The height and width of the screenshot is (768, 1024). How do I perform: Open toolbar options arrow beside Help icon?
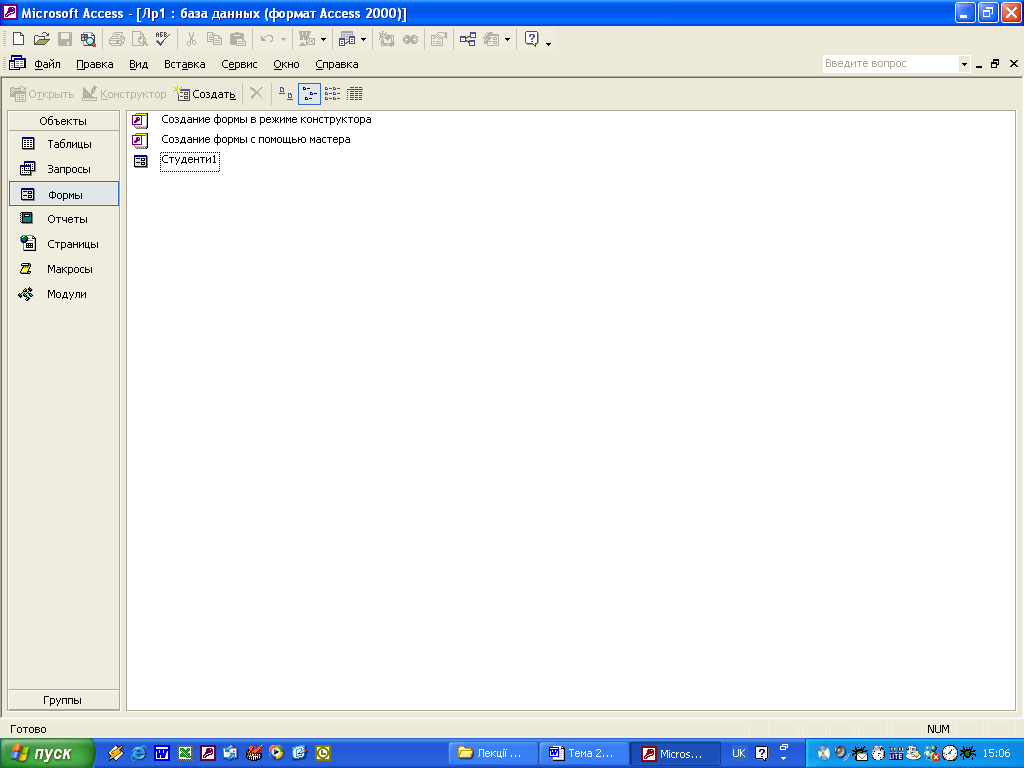coord(549,43)
